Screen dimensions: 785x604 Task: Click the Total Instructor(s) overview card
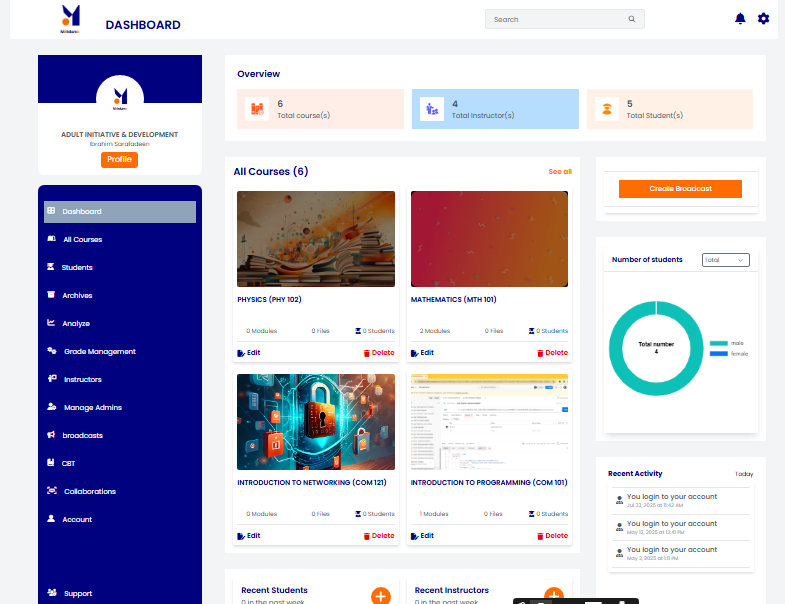click(495, 109)
